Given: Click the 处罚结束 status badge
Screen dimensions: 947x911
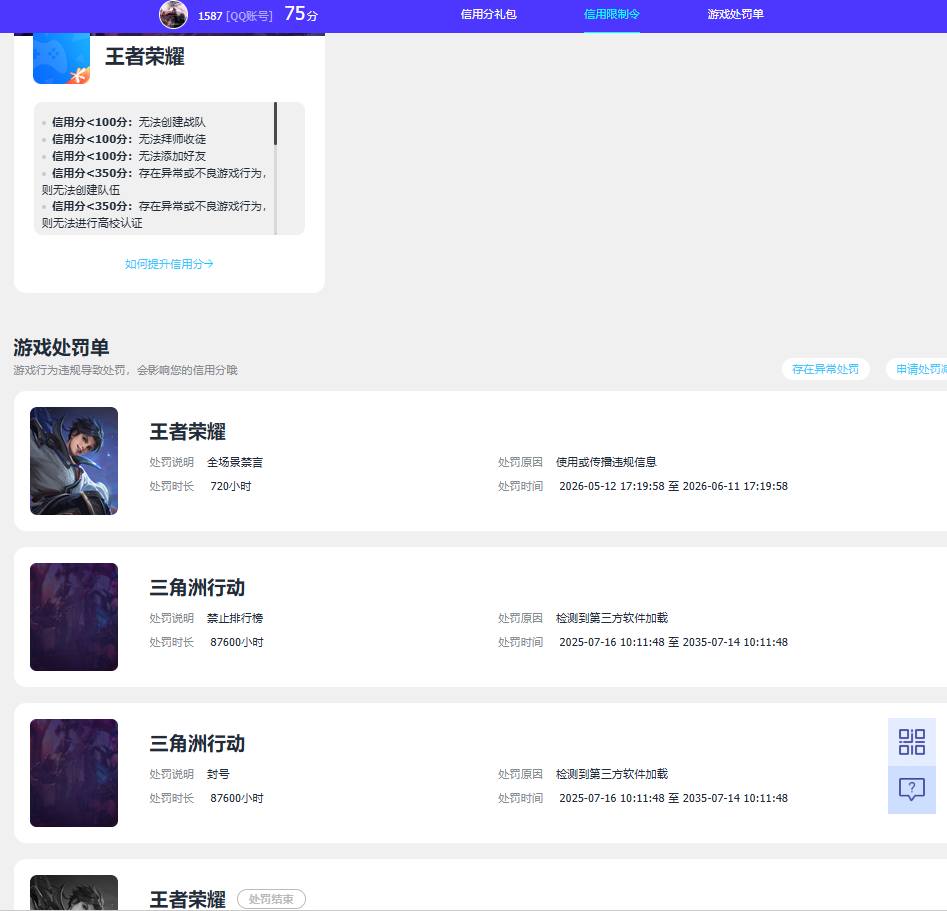Looking at the screenshot, I should coord(271,899).
